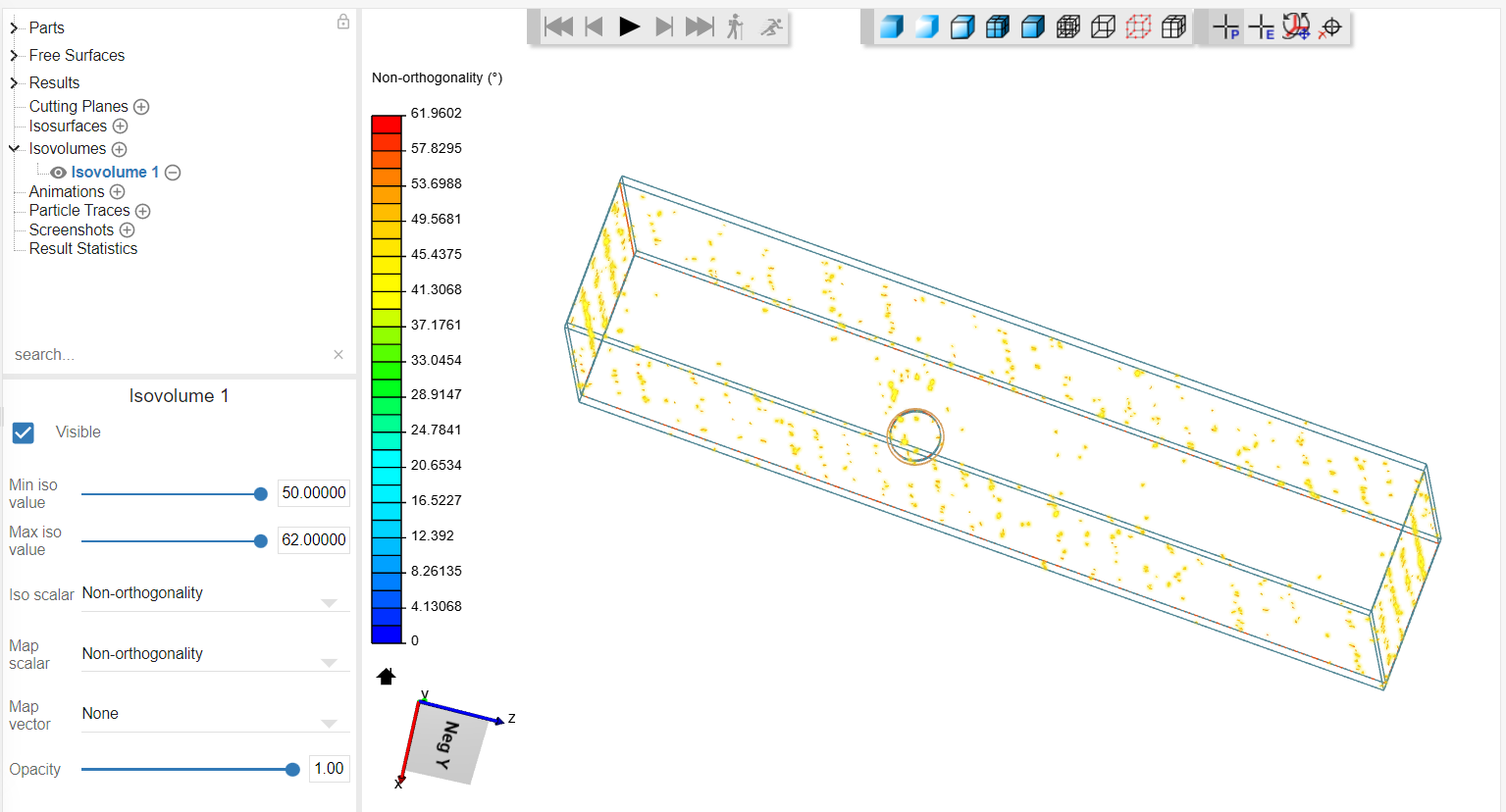Click the Non-orthogonality legend title
The height and width of the screenshot is (812, 1506).
[x=438, y=77]
